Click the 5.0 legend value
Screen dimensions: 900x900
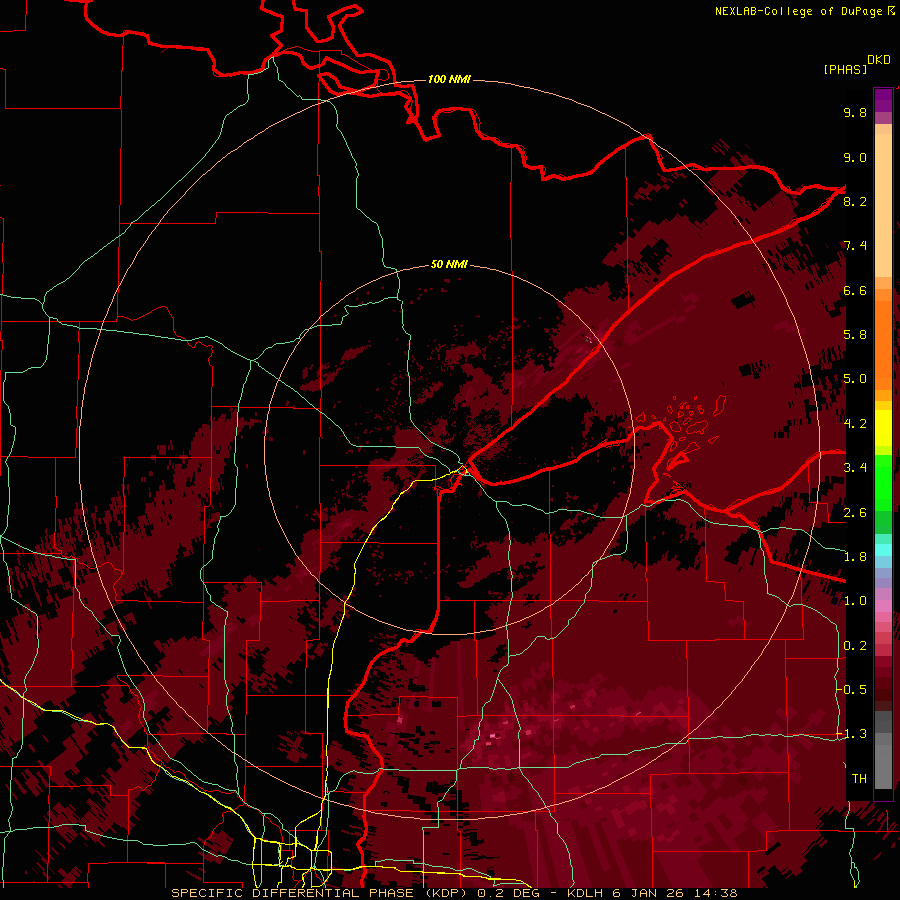pyautogui.click(x=855, y=379)
